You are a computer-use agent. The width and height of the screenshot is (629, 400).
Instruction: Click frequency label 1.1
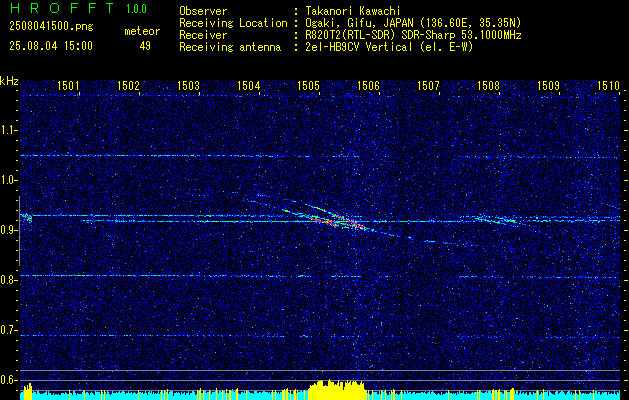click(8, 130)
